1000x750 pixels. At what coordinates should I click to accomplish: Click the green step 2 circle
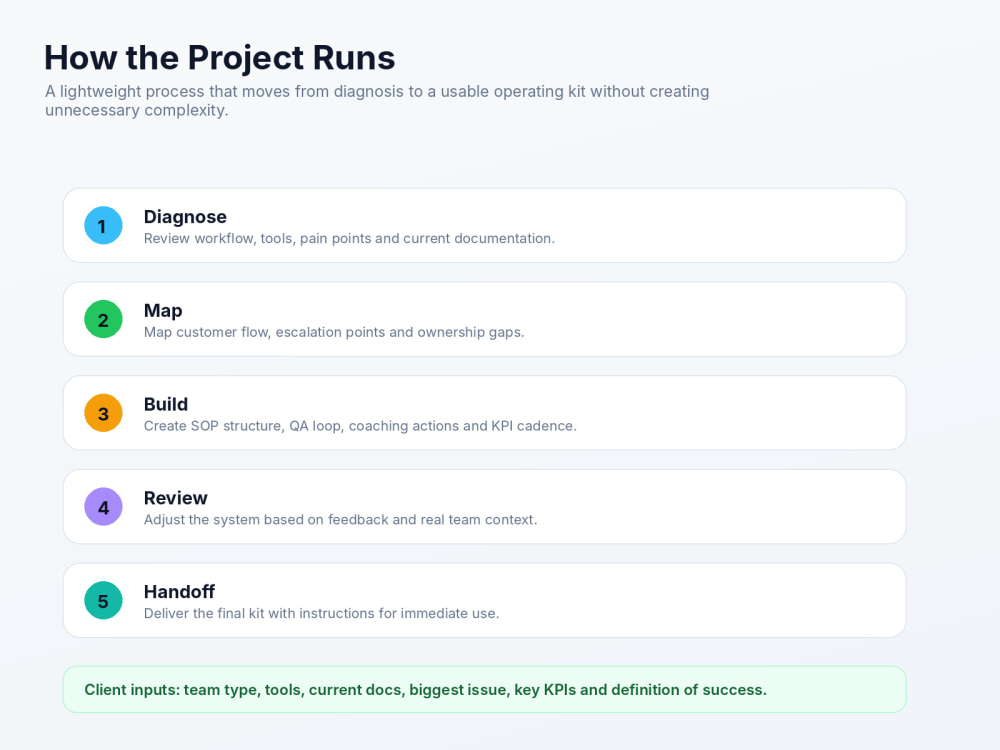(x=103, y=319)
